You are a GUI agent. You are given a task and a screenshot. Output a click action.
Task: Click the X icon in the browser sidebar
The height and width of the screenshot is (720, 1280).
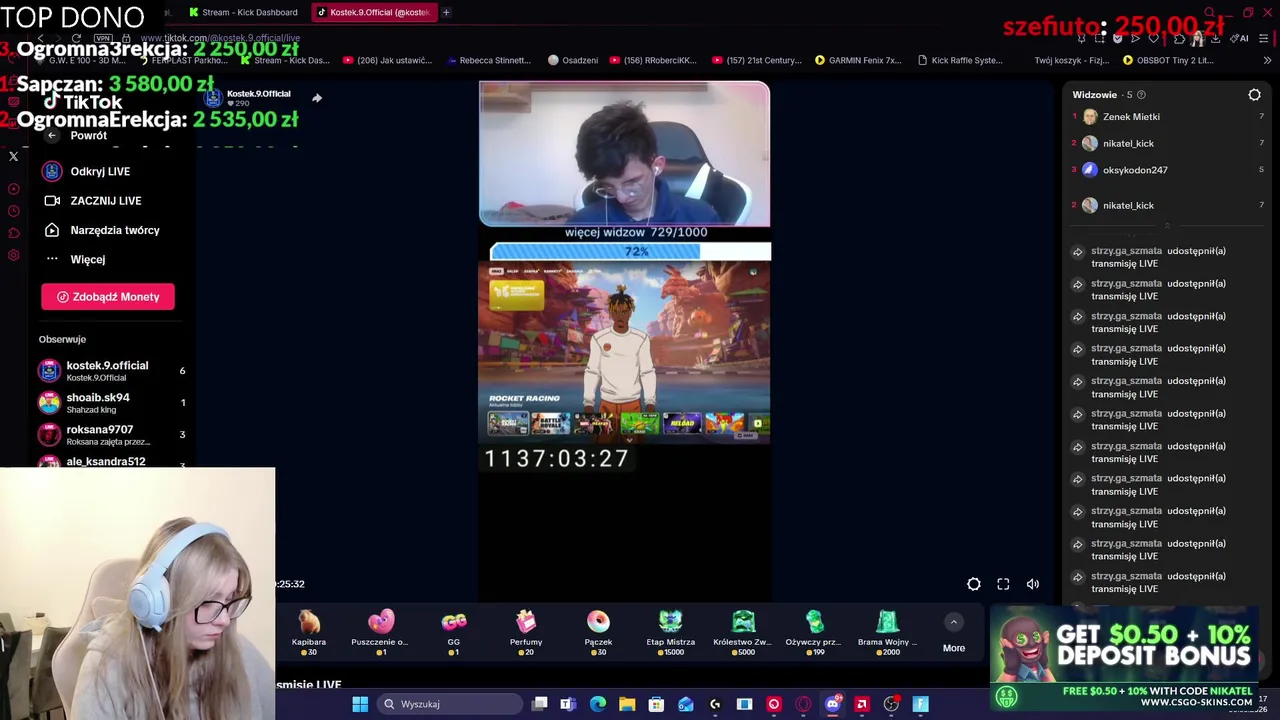(x=13, y=156)
